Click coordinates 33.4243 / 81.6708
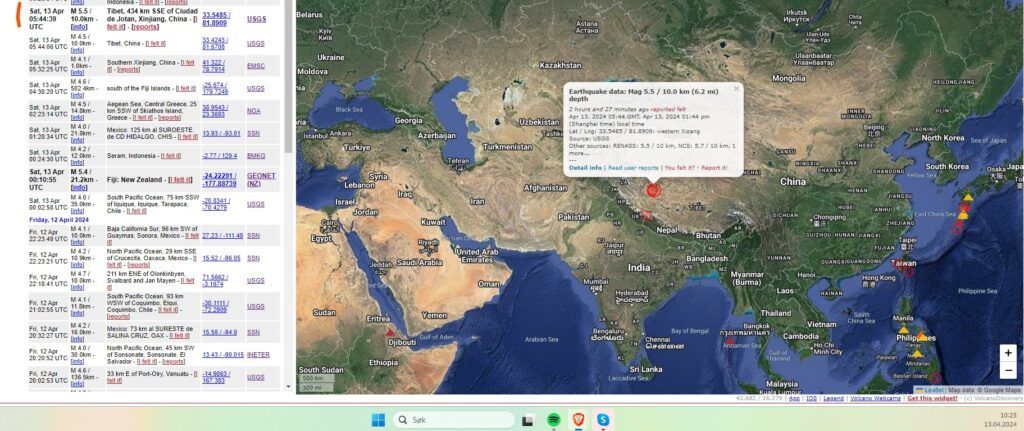The width and height of the screenshot is (1024, 431). (215, 43)
